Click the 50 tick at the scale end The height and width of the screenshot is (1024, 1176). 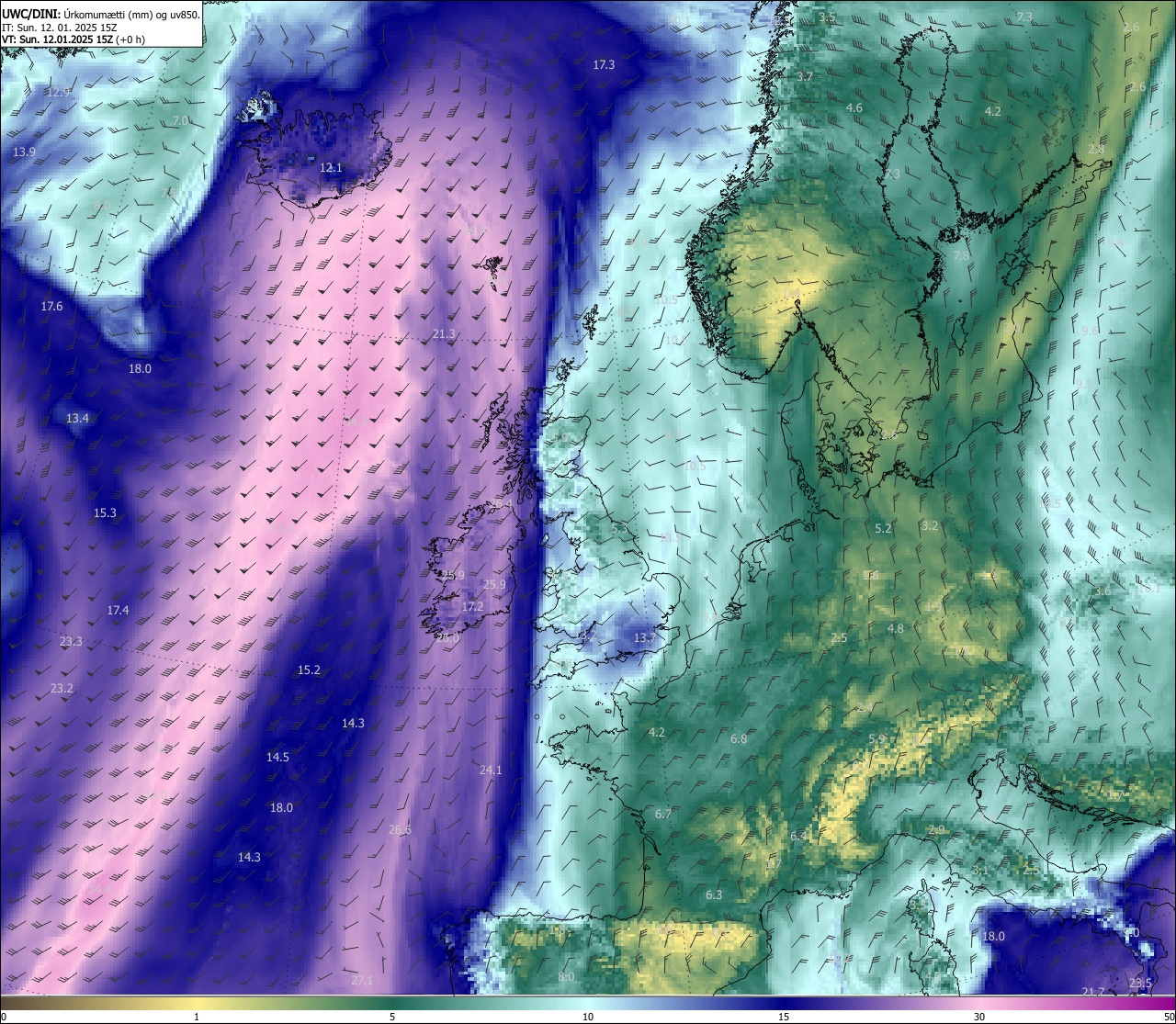1169,1017
